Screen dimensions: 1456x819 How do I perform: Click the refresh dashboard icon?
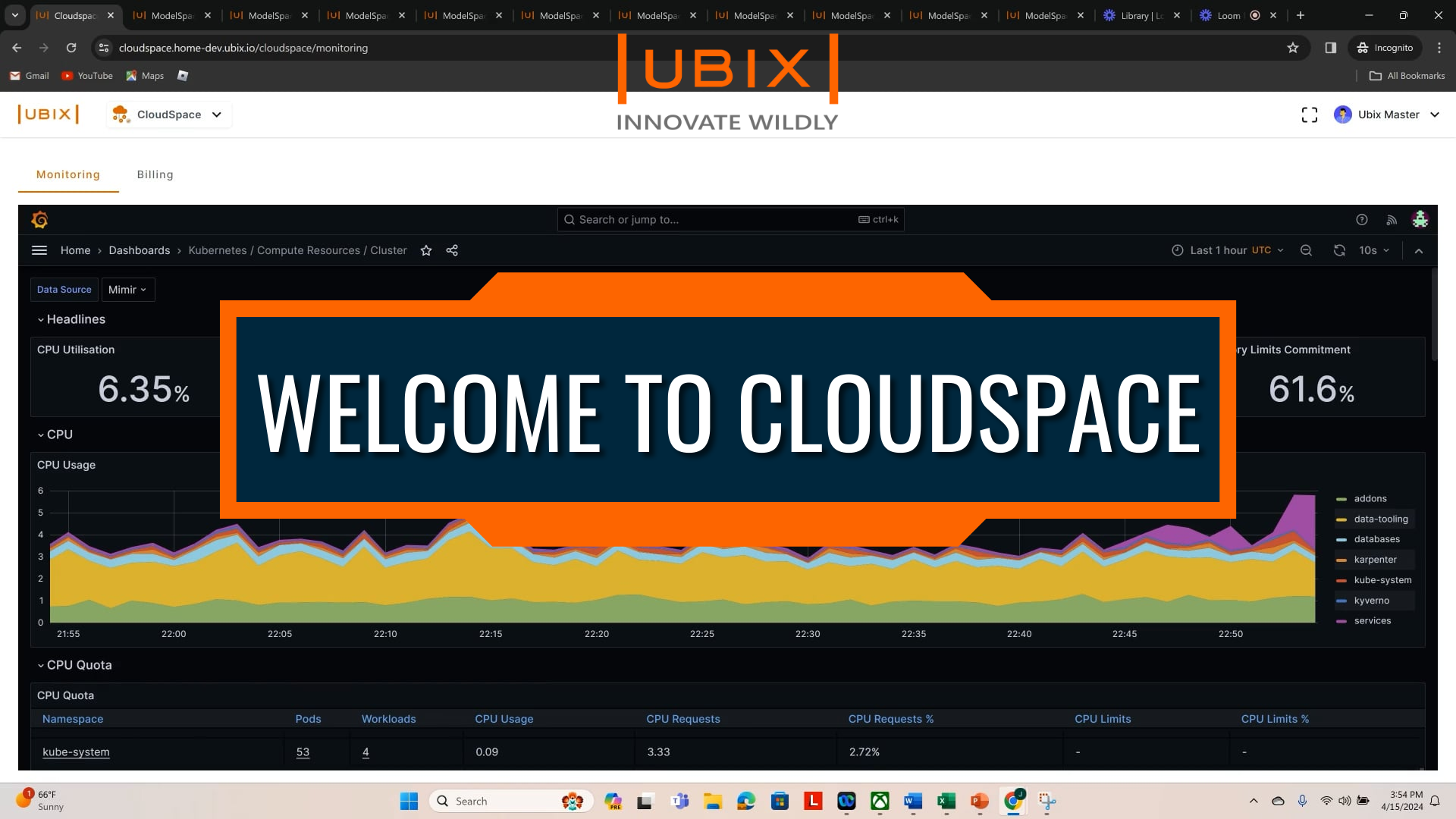[1339, 250]
